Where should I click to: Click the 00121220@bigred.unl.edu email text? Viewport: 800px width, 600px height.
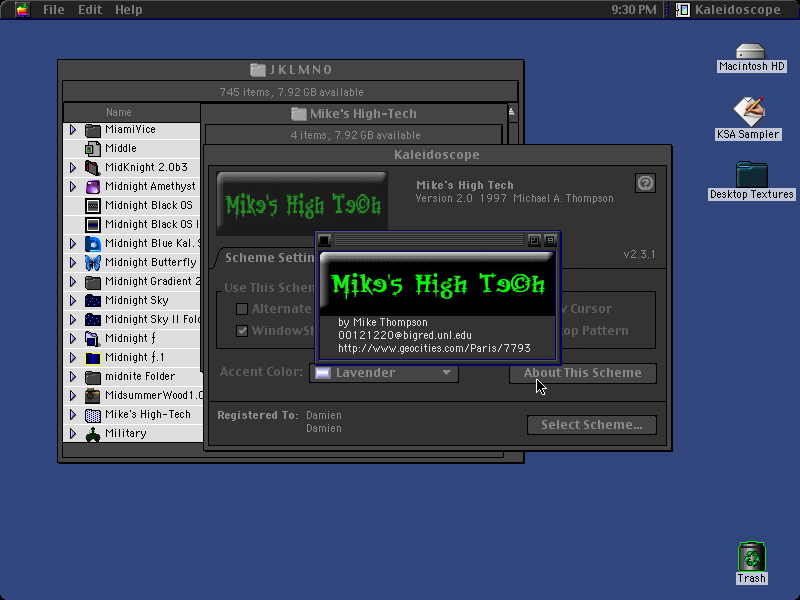[405, 335]
